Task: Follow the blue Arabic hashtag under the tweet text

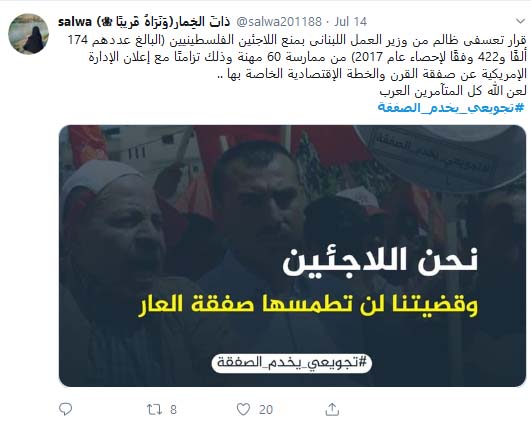Action: pos(451,108)
